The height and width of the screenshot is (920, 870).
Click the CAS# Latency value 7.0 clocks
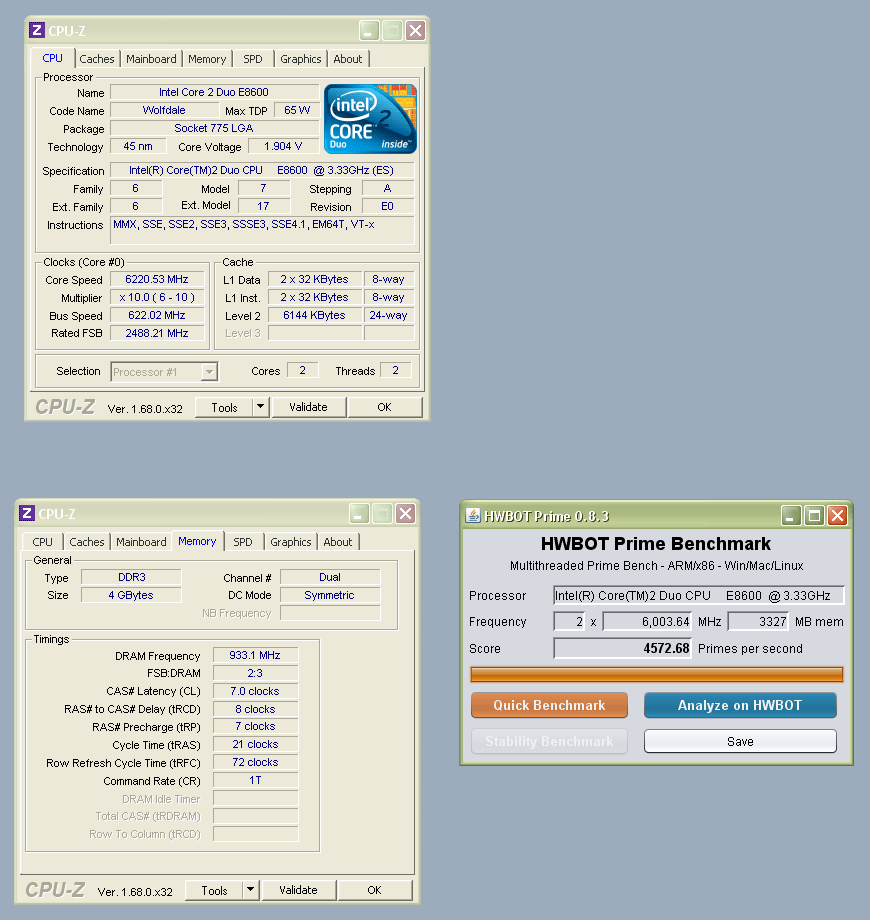coord(255,691)
